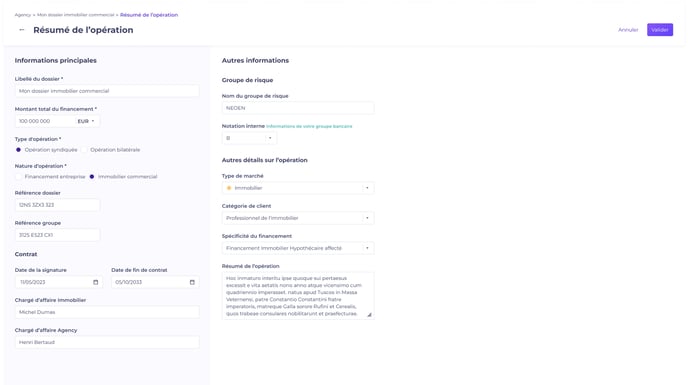
Task: Click the Nom du groupe de risque field
Action: (x=298, y=108)
